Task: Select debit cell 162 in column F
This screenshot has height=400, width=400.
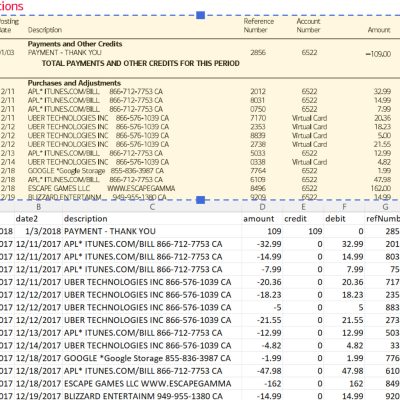Action: (344, 383)
